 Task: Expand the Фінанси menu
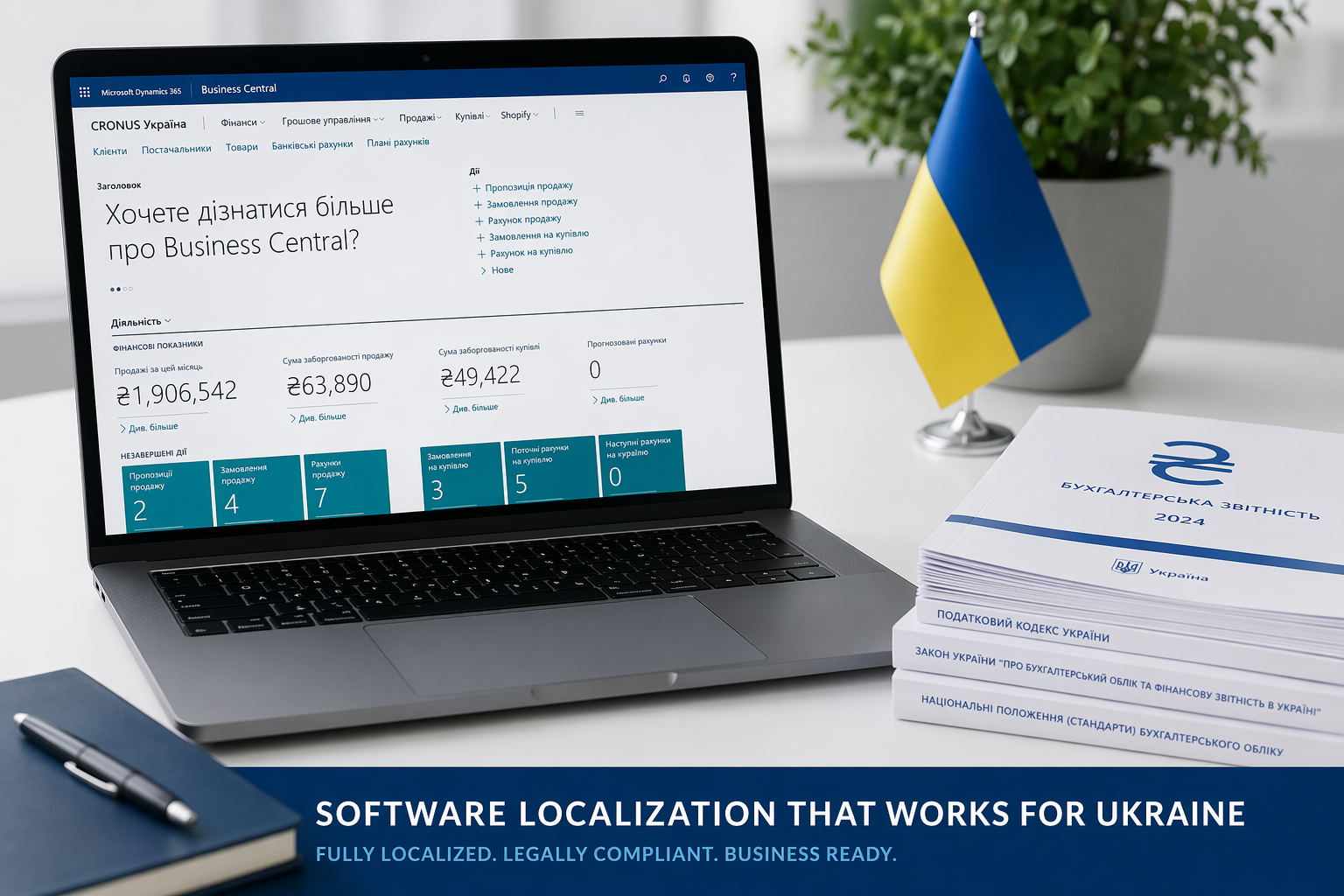tap(242, 122)
